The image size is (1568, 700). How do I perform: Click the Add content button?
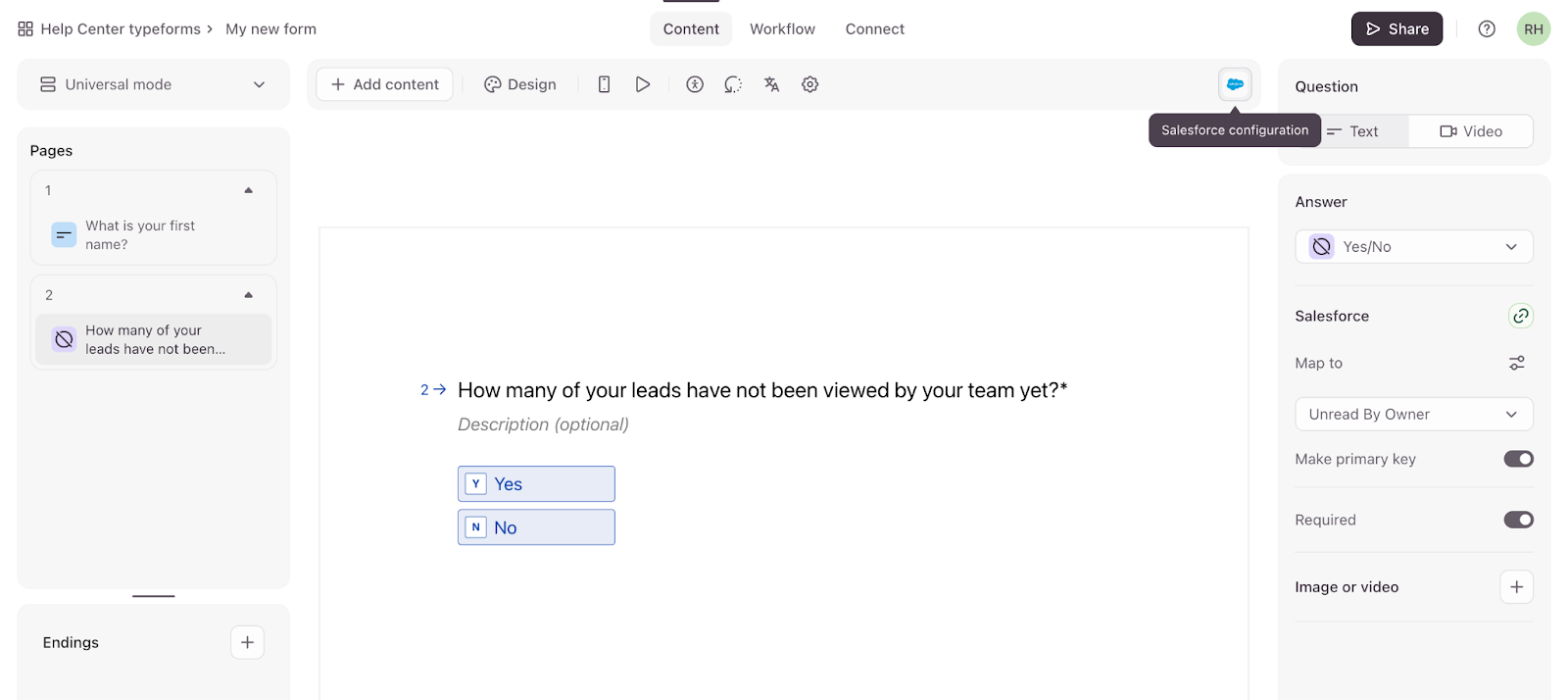tap(384, 84)
